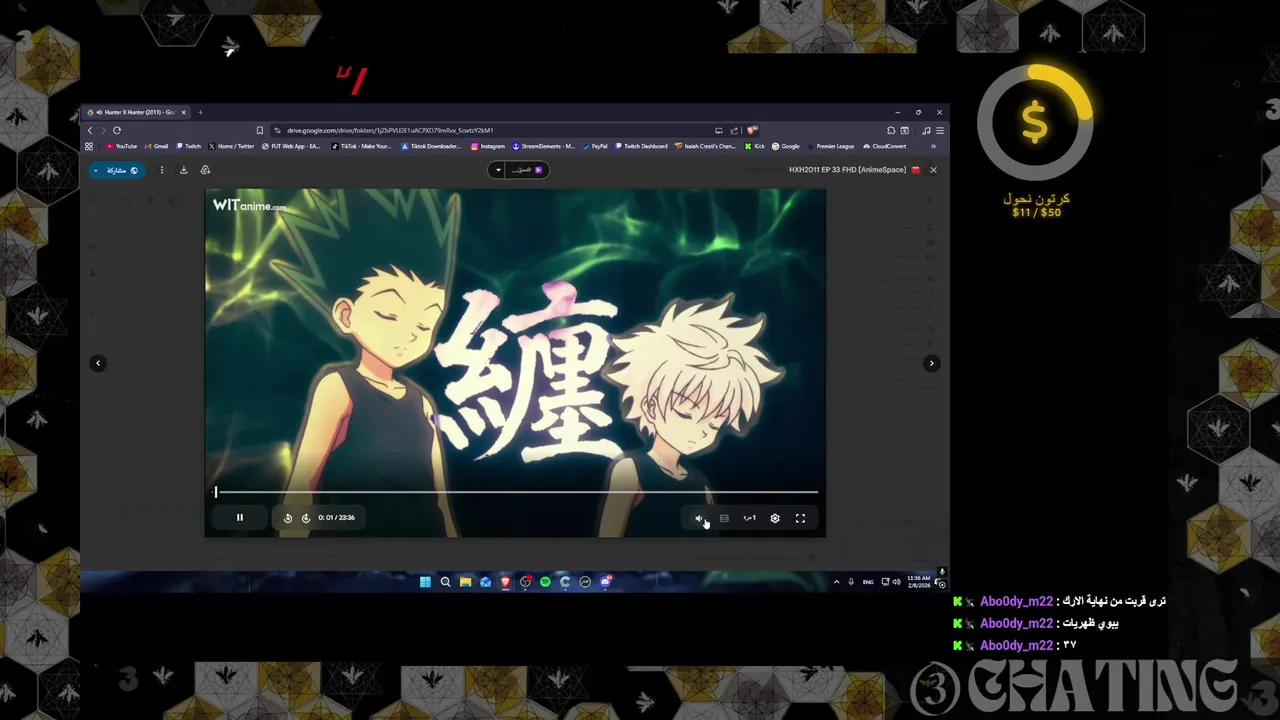Skip forward ten seconds in the video
1280x720 pixels.
click(306, 518)
